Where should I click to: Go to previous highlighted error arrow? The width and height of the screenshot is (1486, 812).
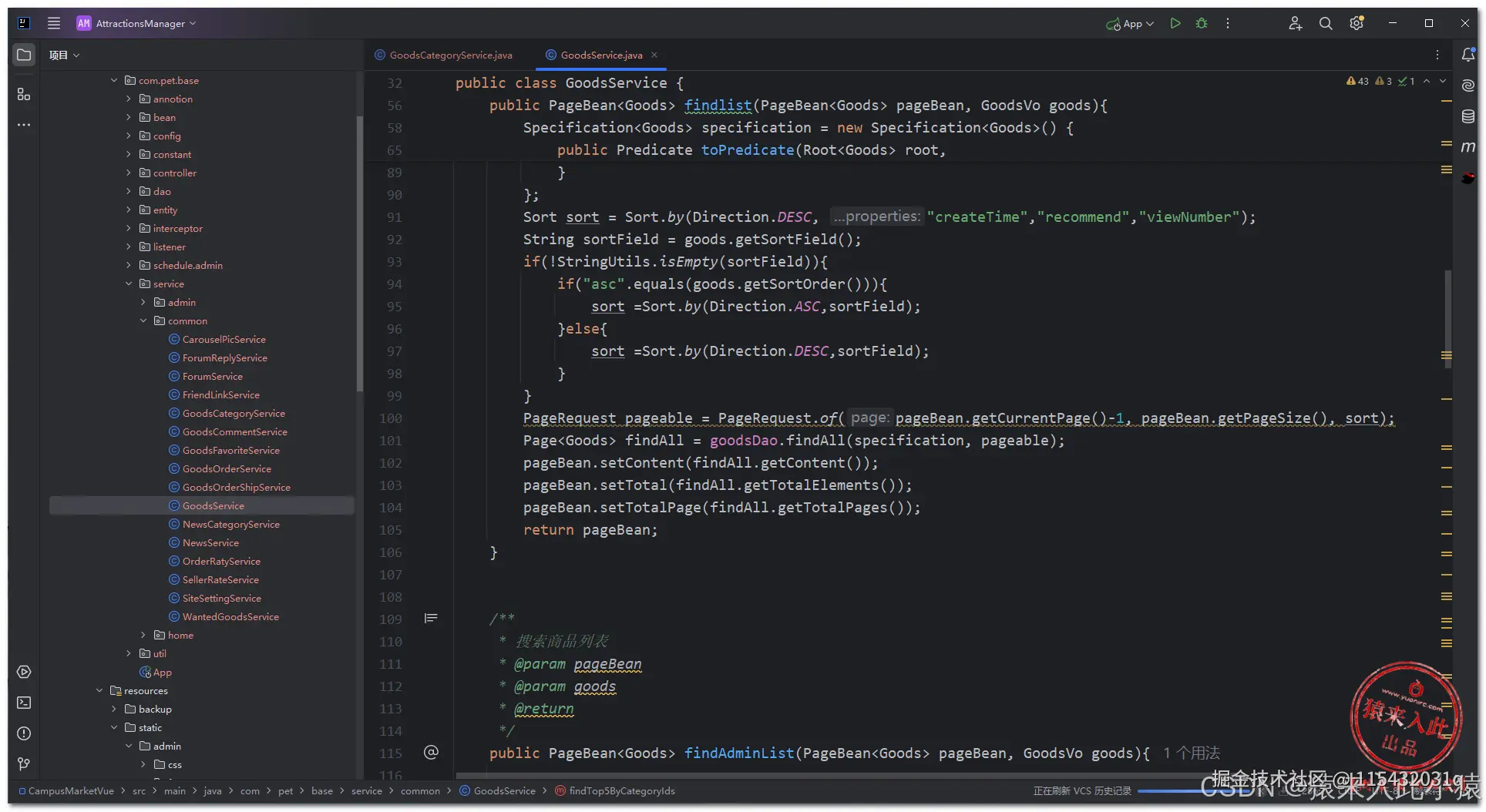pos(1427,81)
